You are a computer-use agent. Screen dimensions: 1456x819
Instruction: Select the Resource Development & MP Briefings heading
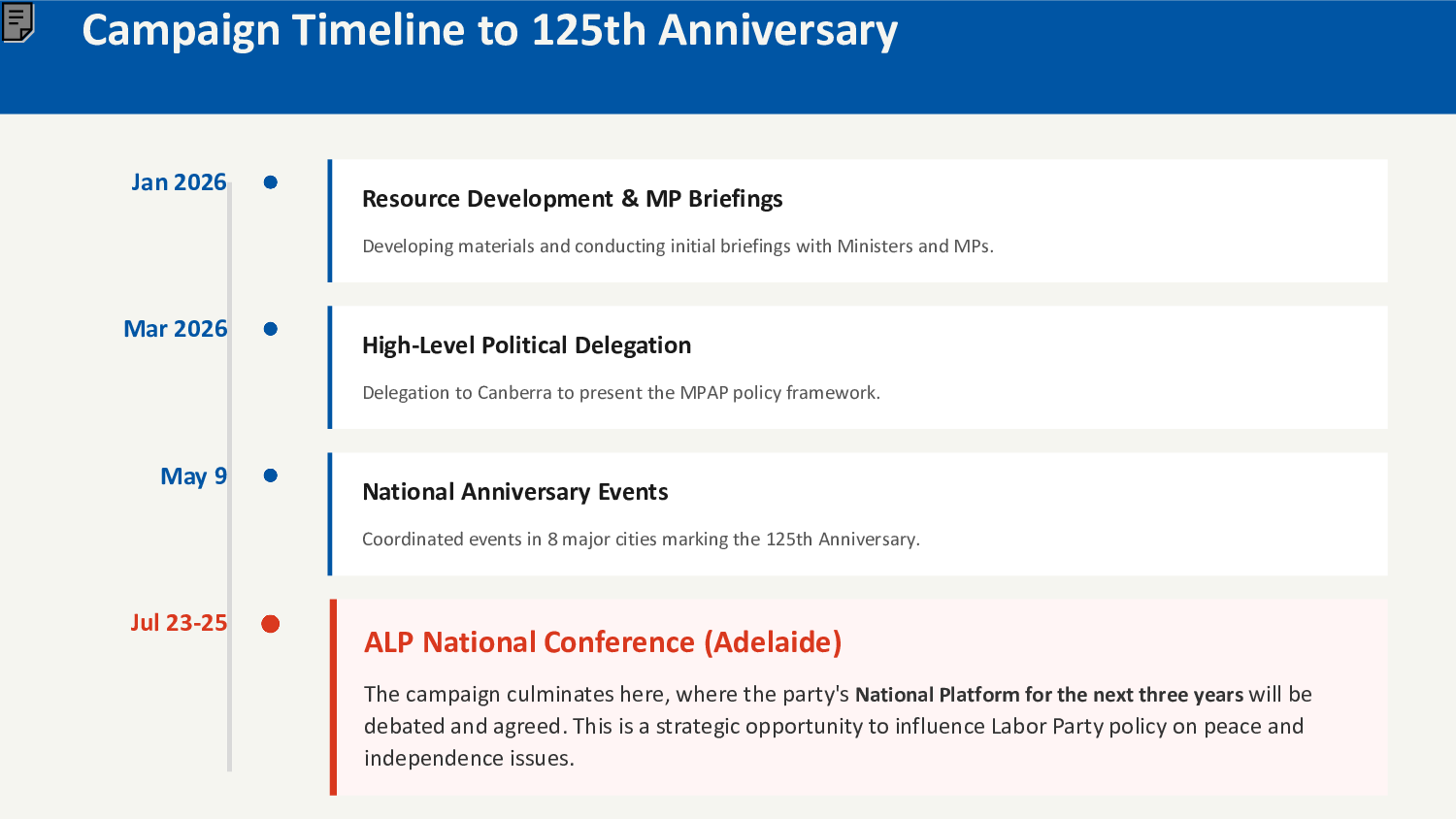pos(572,199)
